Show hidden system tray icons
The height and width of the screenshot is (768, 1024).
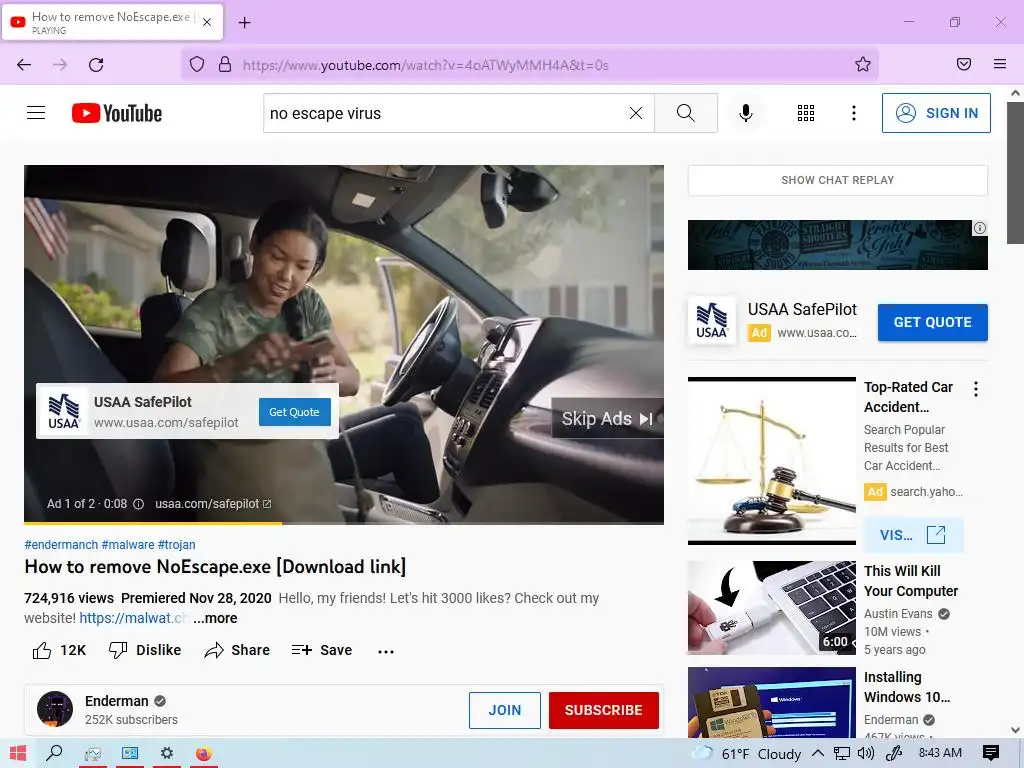[818, 754]
